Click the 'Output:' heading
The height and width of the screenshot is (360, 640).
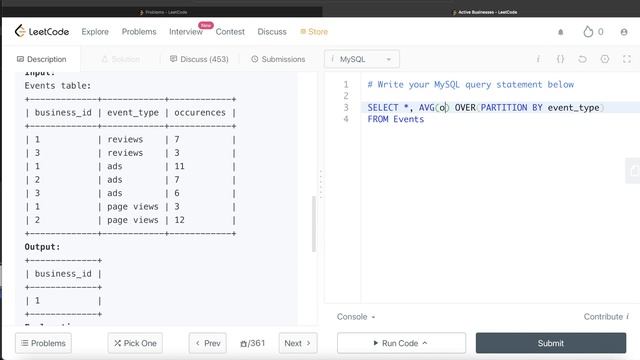42,247
